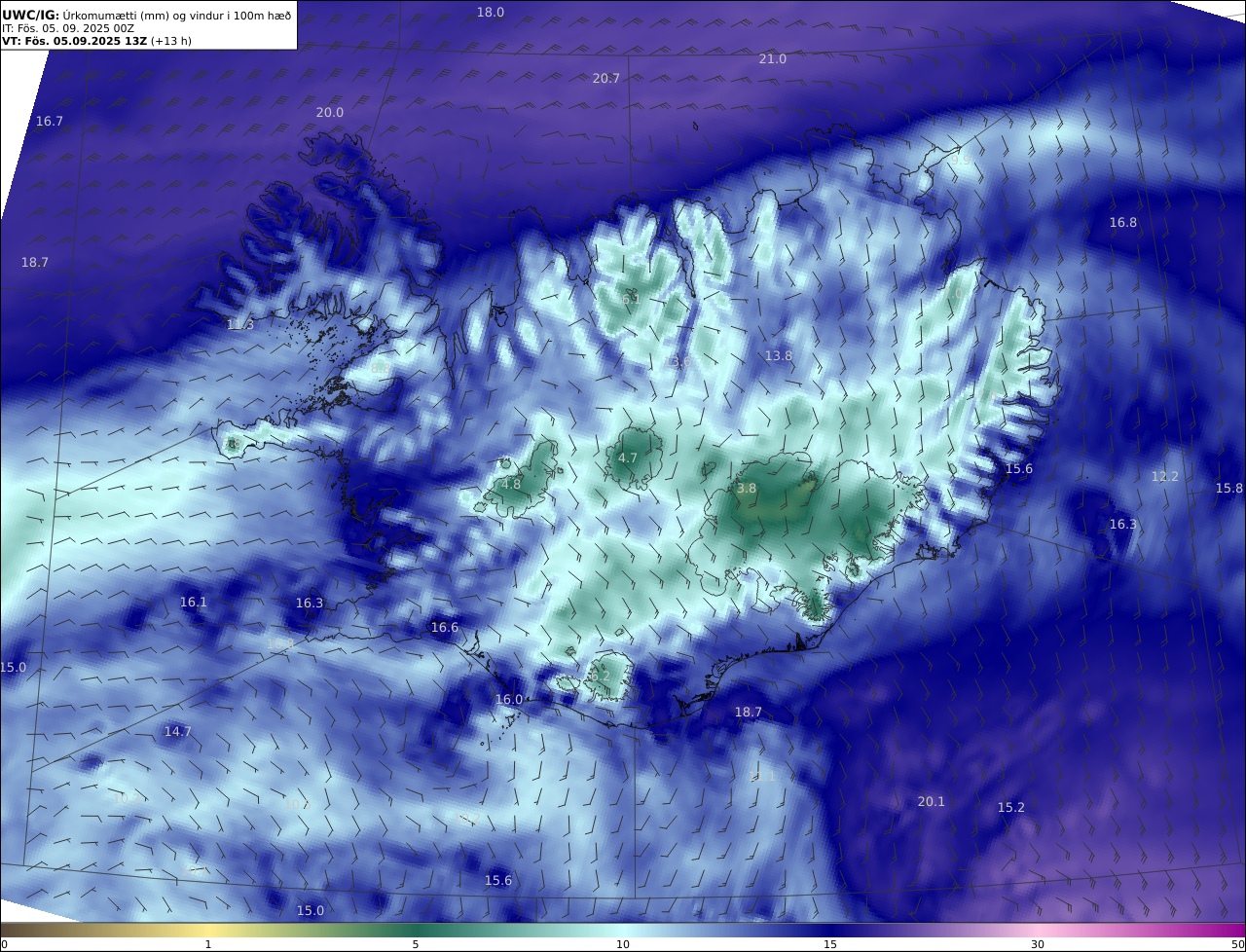Viewport: 1246px width, 952px height.
Task: Click the '10' tick label on colour scale
Action: 623,944
